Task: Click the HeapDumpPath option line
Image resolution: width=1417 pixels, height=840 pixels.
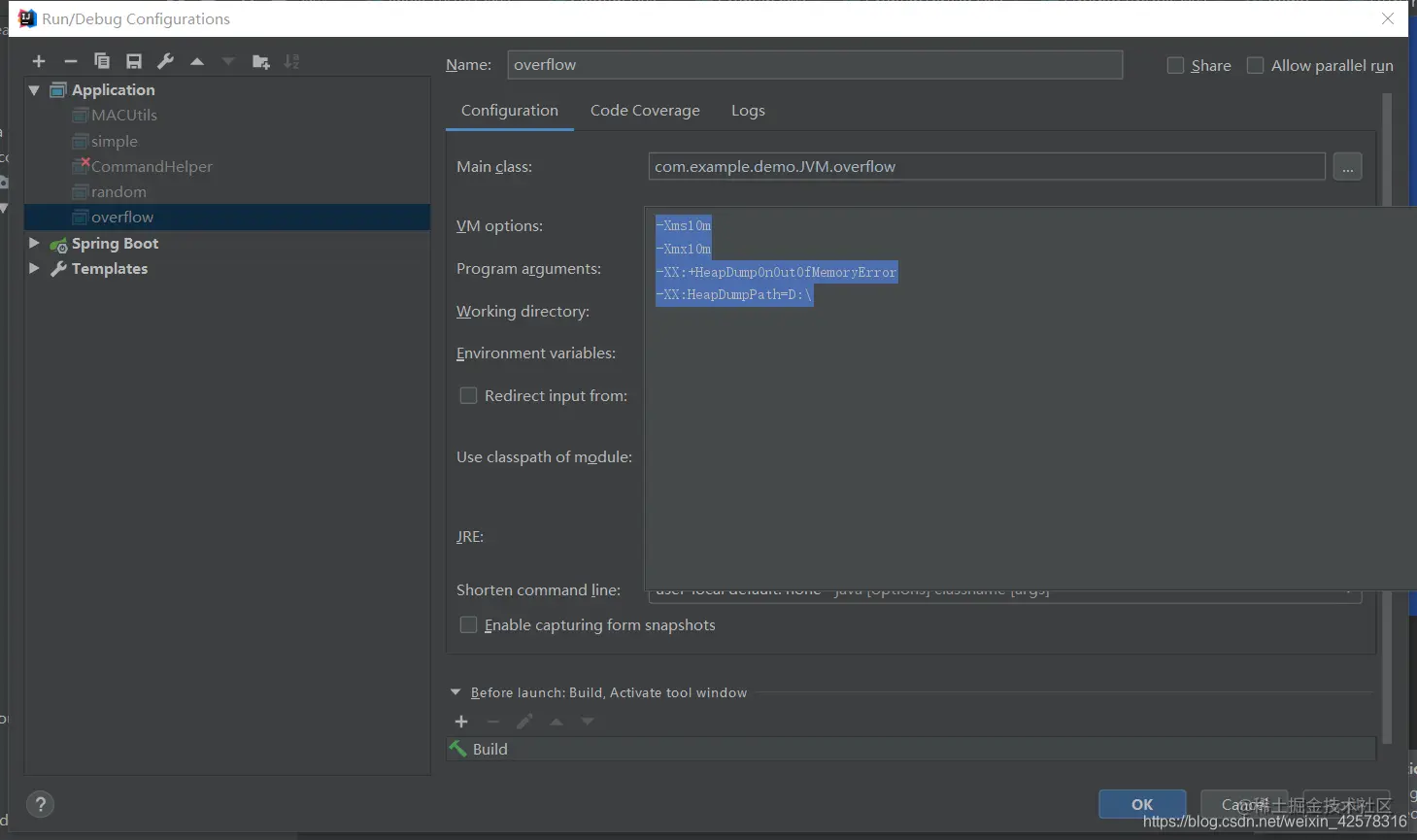Action: tap(734, 295)
